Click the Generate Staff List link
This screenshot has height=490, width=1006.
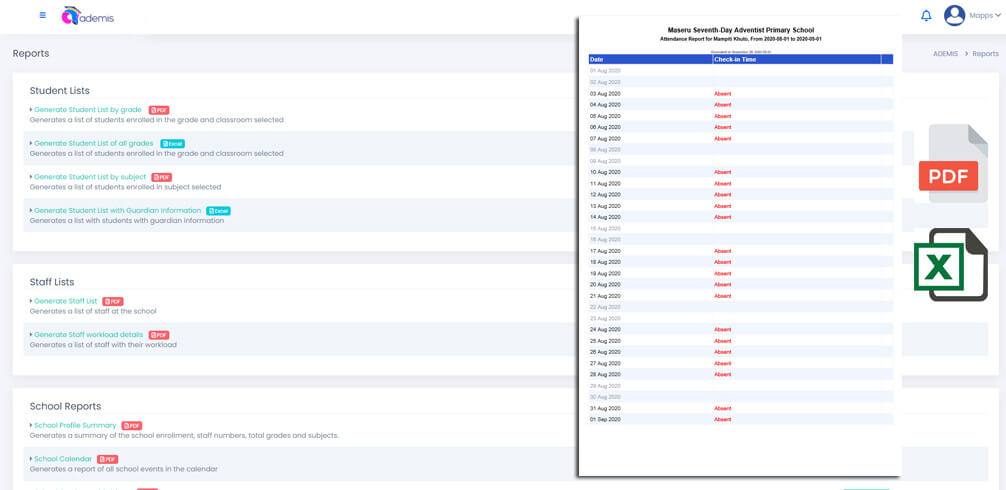coord(66,301)
